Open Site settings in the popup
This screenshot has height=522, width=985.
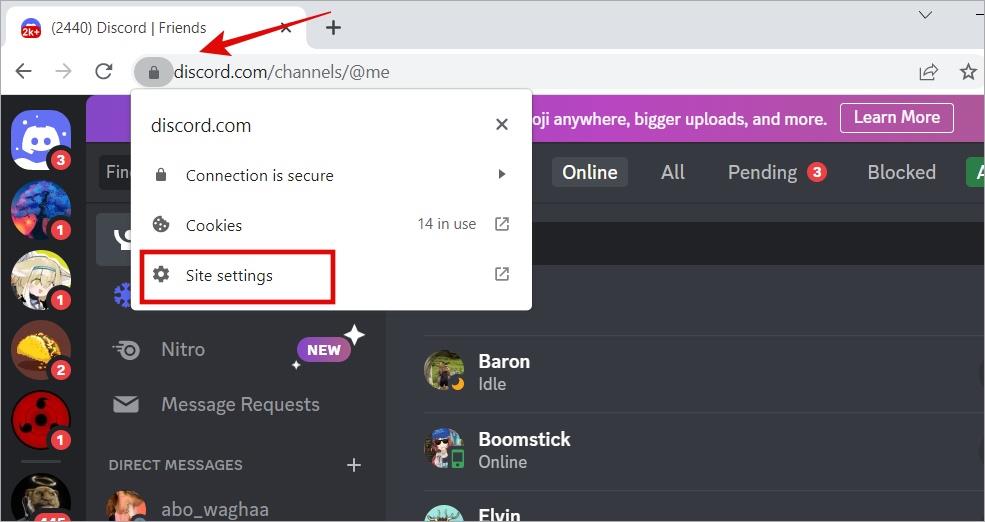331,275
